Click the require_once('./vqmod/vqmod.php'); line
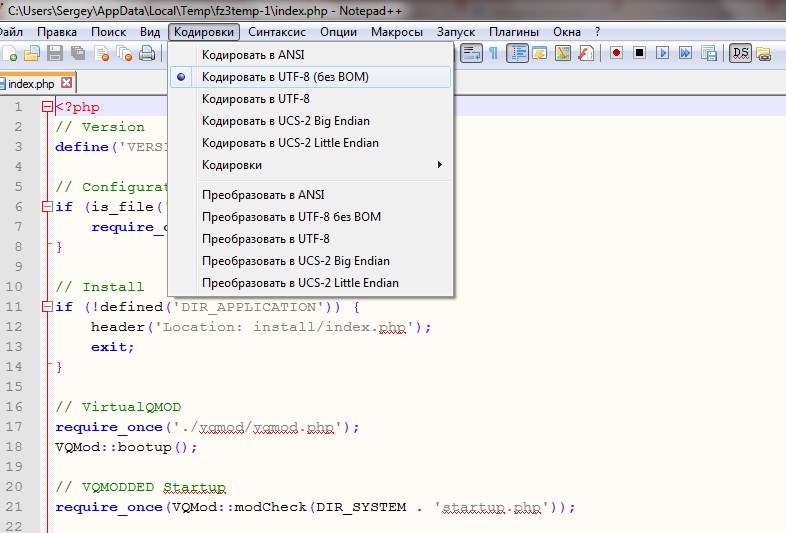Image resolution: width=786 pixels, height=533 pixels. (207, 427)
